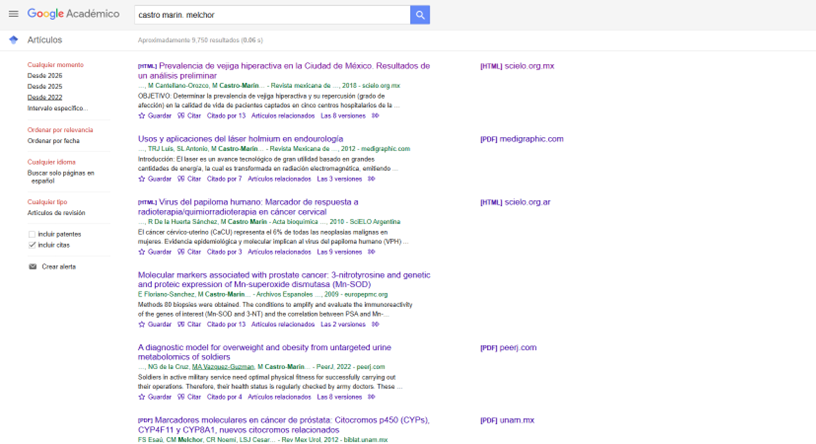This screenshot has height=444, width=816.
Task: Choose 'Artículos de revisión' filter
Action: pyautogui.click(x=56, y=213)
